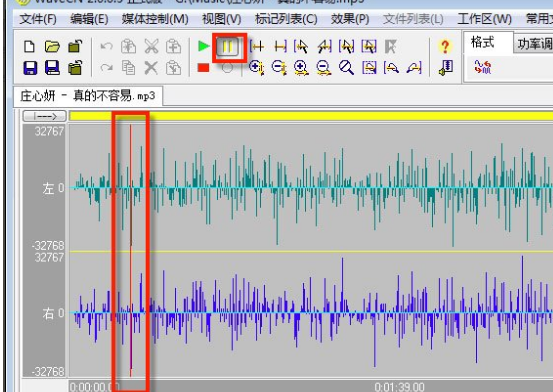Open the 标记列表(C) menu
This screenshot has height=392, width=553.
tap(286, 19)
